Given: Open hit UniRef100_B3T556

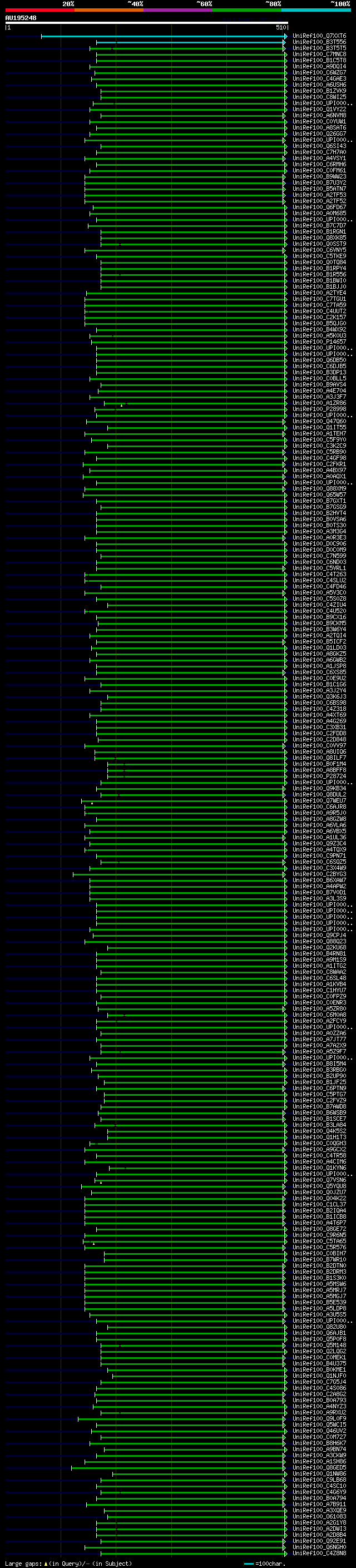Looking at the screenshot, I should 319,42.
